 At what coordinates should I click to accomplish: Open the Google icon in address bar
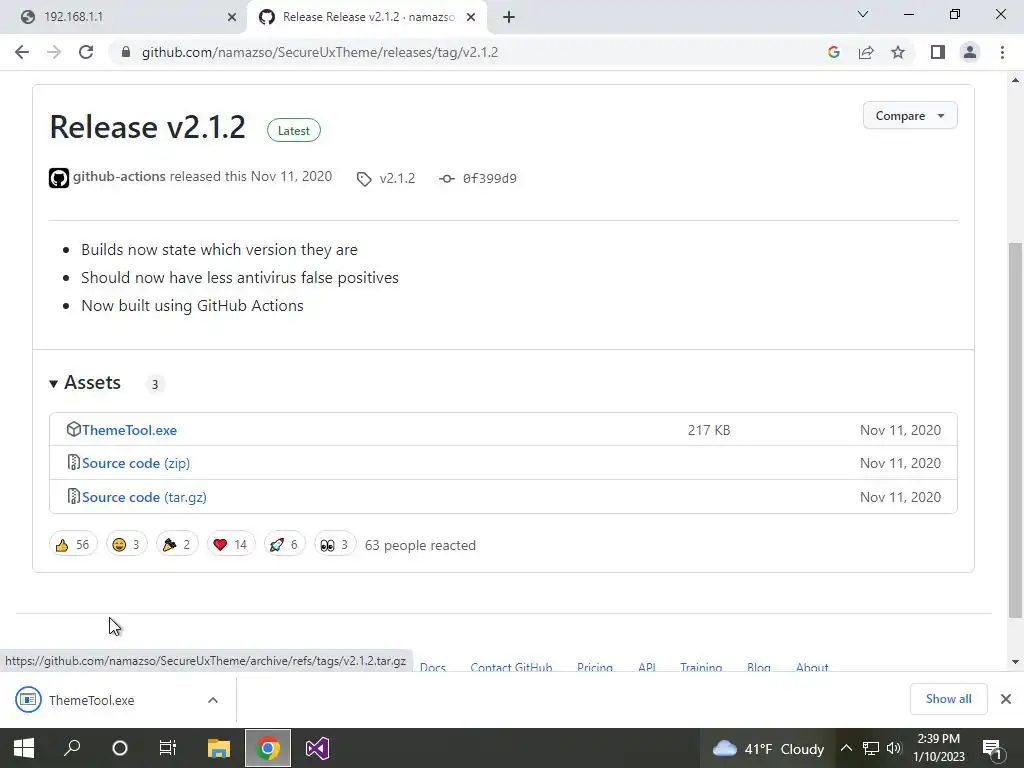point(833,52)
